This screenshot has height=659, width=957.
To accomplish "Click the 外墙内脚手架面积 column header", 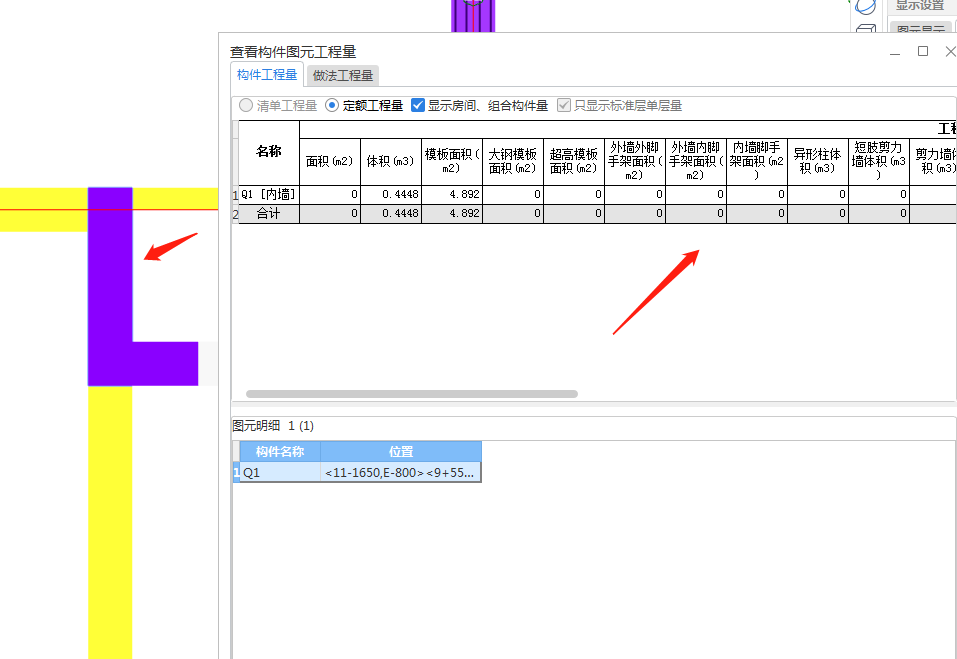I will coord(696,162).
